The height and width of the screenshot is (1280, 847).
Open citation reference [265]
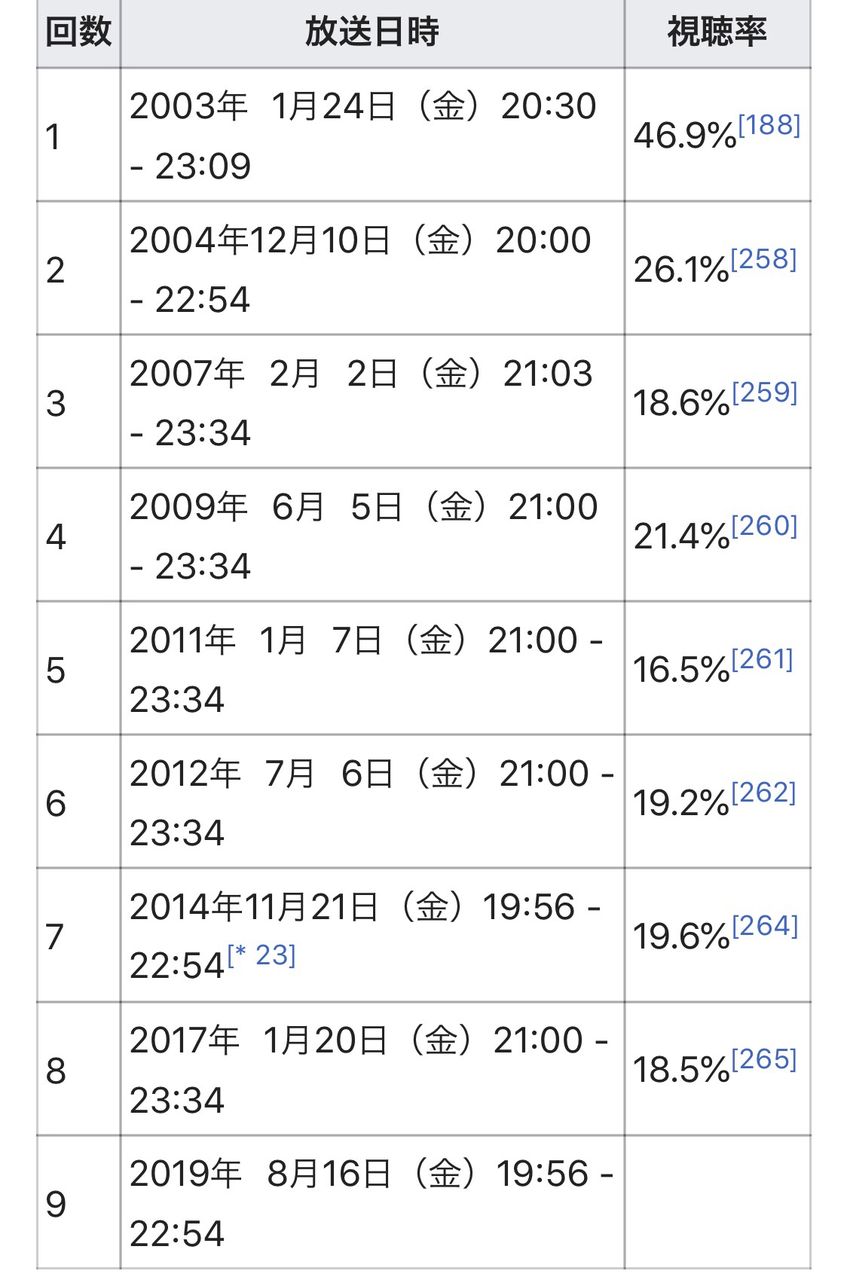[x=765, y=1060]
